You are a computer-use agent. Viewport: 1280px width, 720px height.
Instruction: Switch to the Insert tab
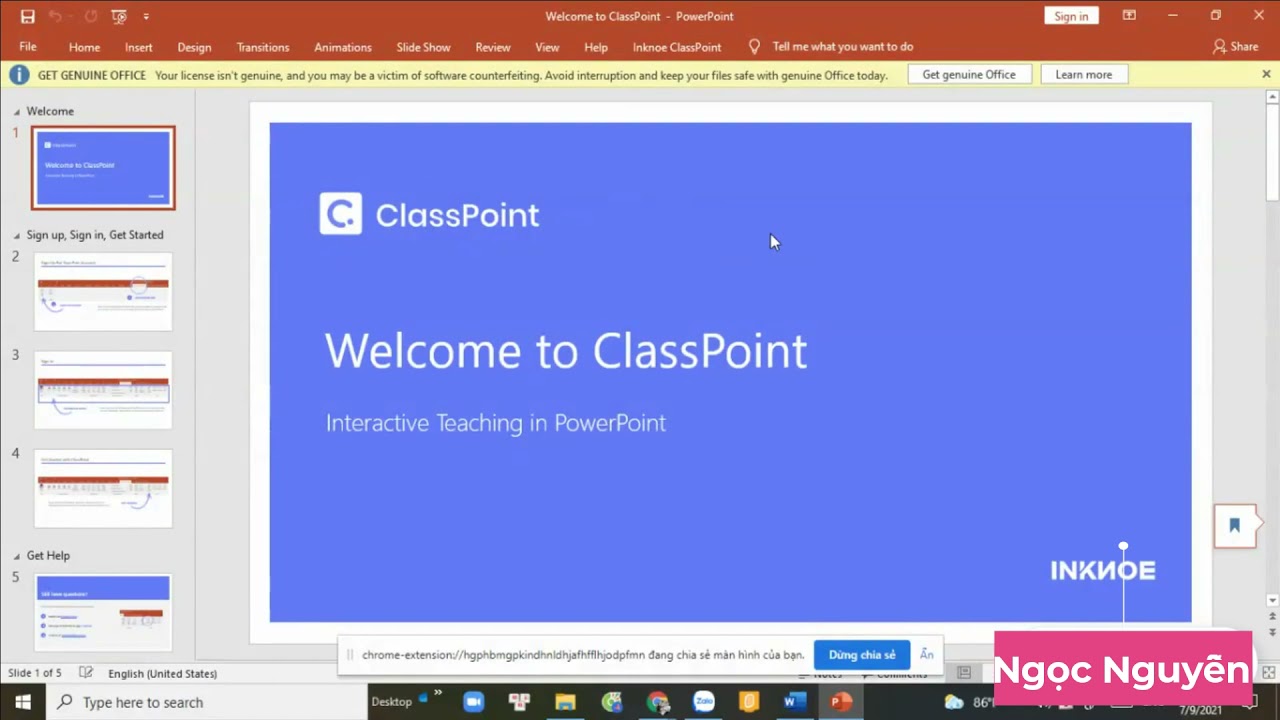pyautogui.click(x=139, y=47)
